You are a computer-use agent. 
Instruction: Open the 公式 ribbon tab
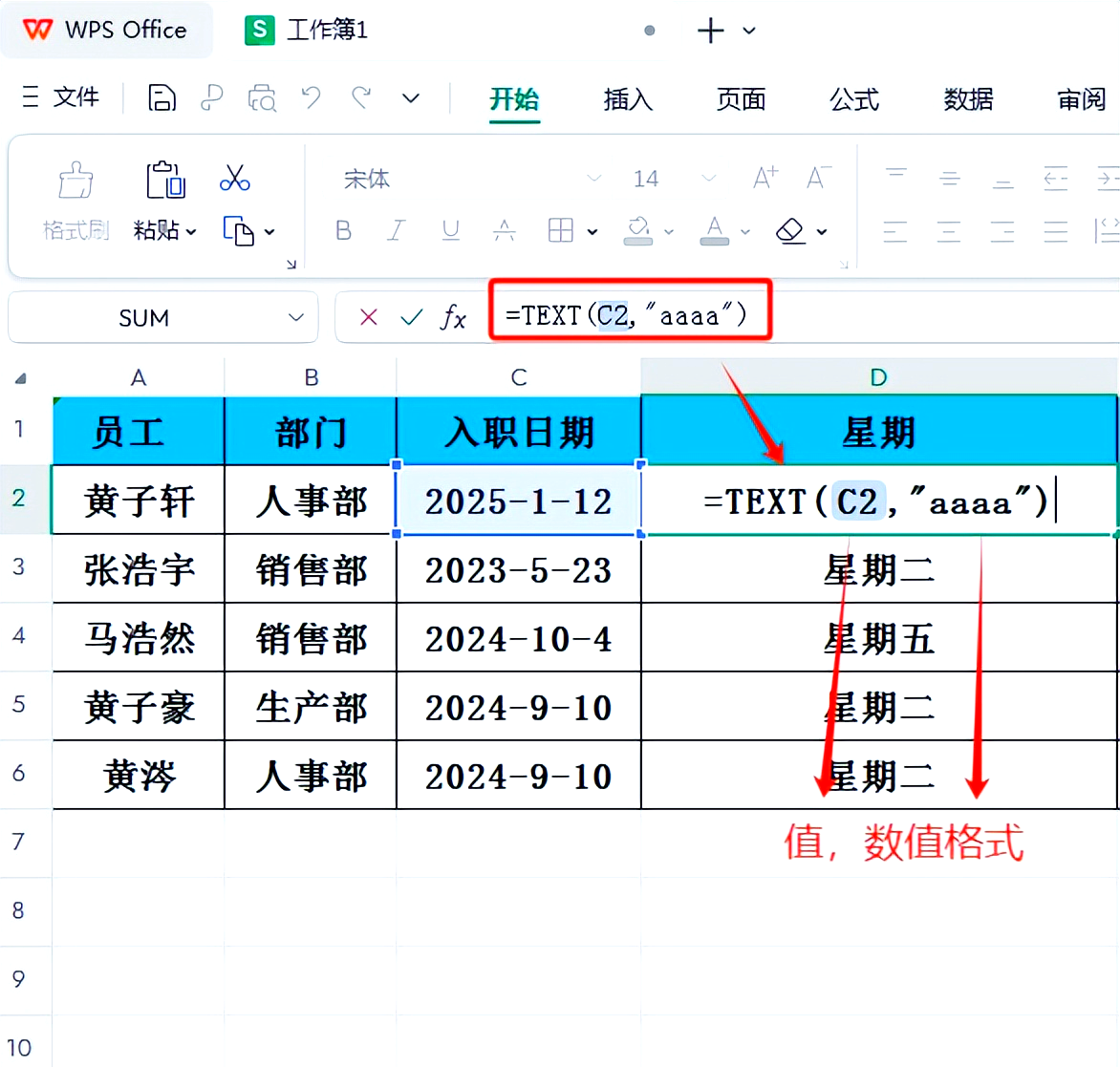854,99
